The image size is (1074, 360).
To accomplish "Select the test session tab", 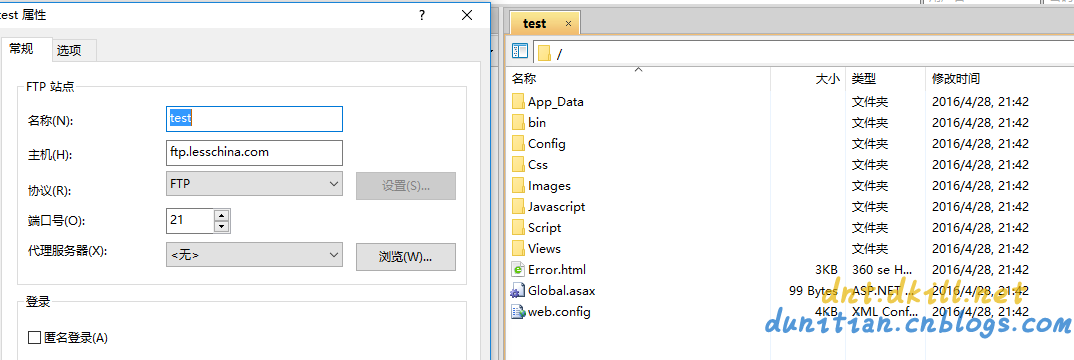I will coord(545,23).
